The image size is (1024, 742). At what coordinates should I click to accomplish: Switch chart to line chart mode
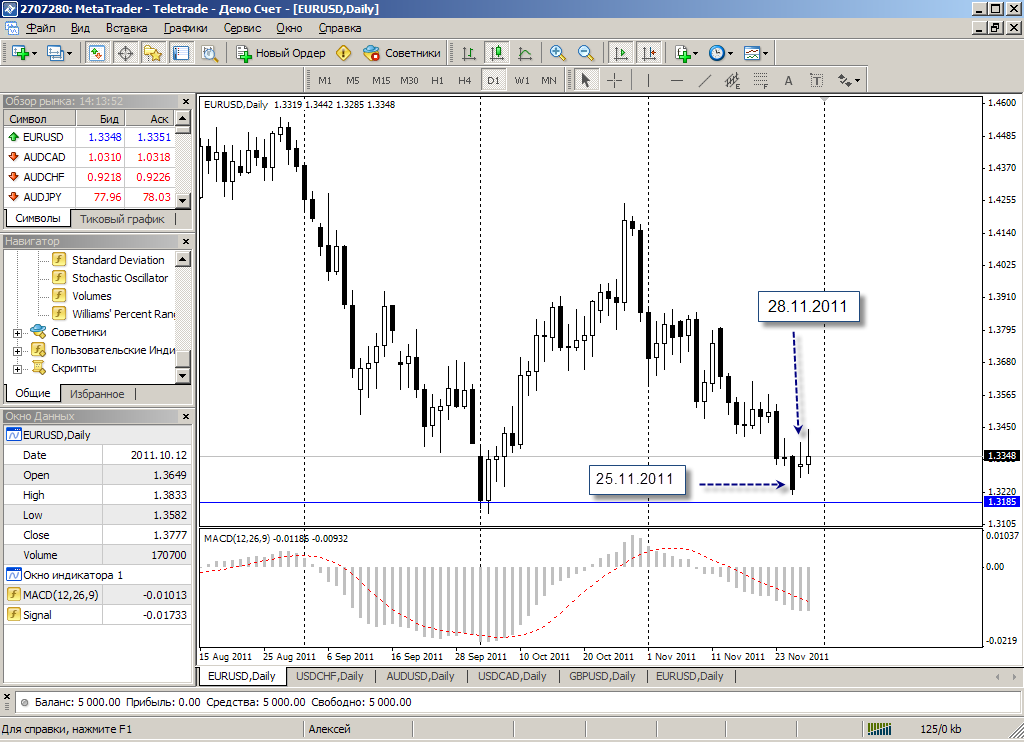click(x=524, y=53)
